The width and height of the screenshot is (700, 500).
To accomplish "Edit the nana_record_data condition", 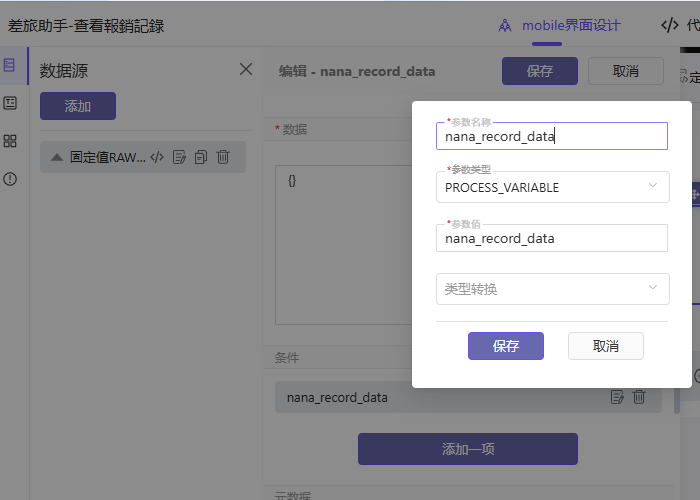I will (x=617, y=397).
